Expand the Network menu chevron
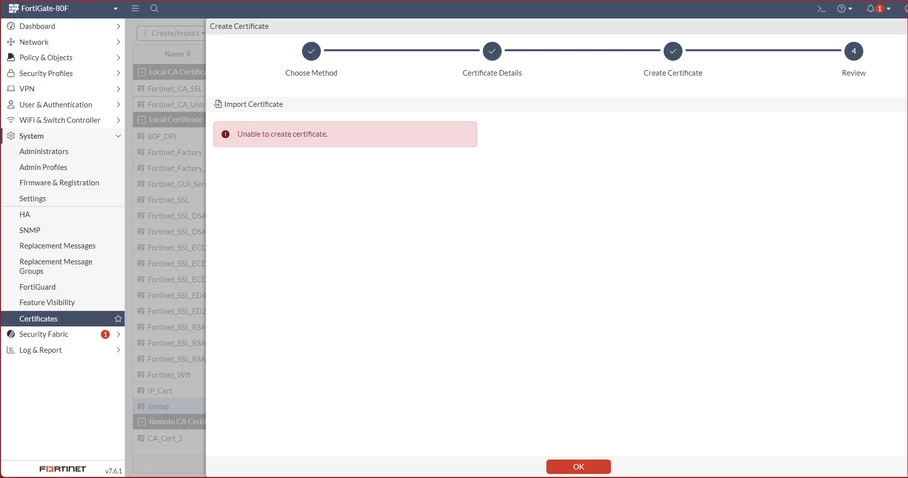The width and height of the screenshot is (908, 478). (x=118, y=42)
